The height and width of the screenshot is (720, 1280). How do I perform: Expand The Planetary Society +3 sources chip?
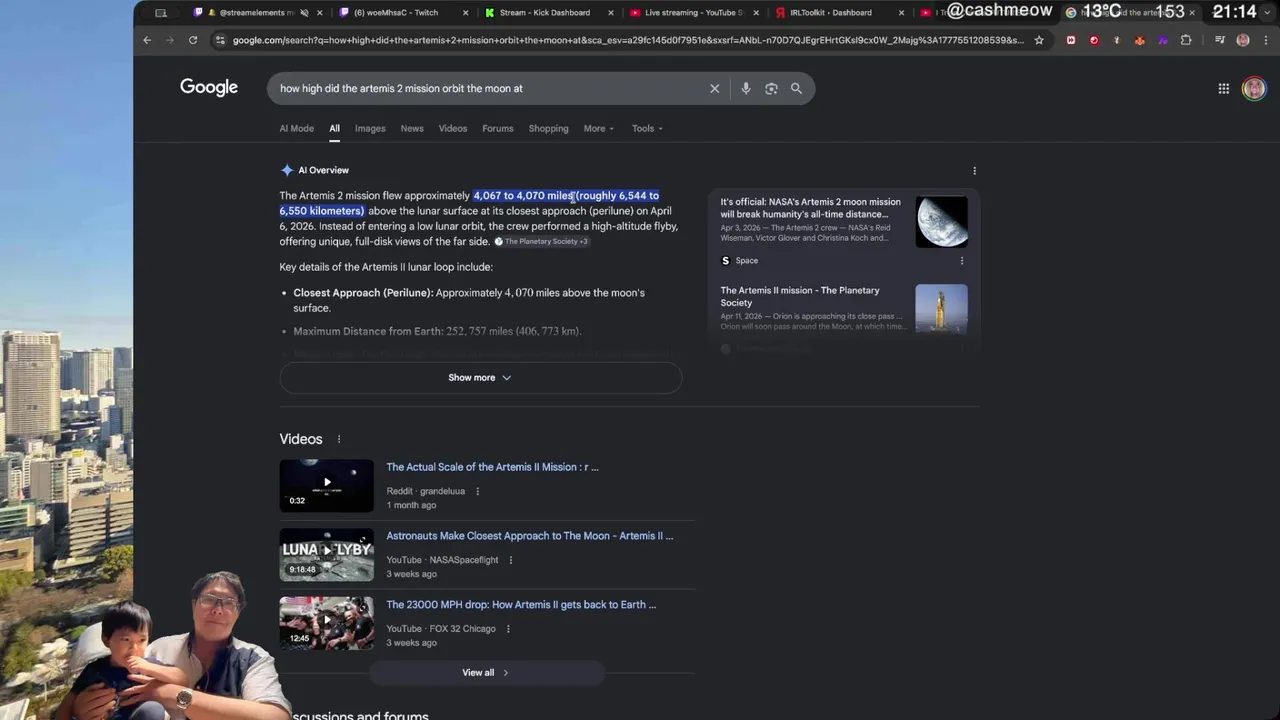[541, 241]
